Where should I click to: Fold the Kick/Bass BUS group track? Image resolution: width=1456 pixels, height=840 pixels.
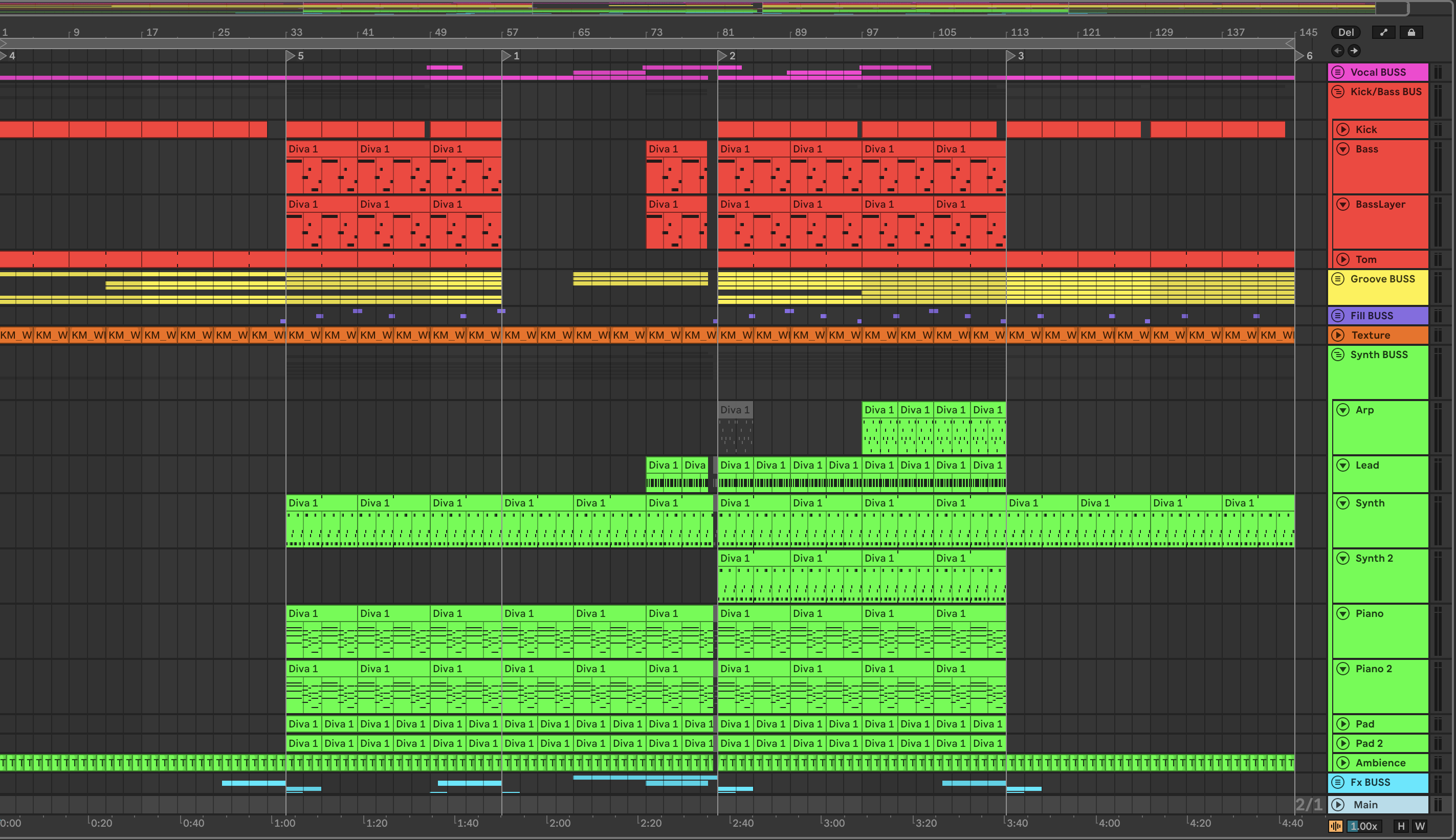[x=1338, y=92]
